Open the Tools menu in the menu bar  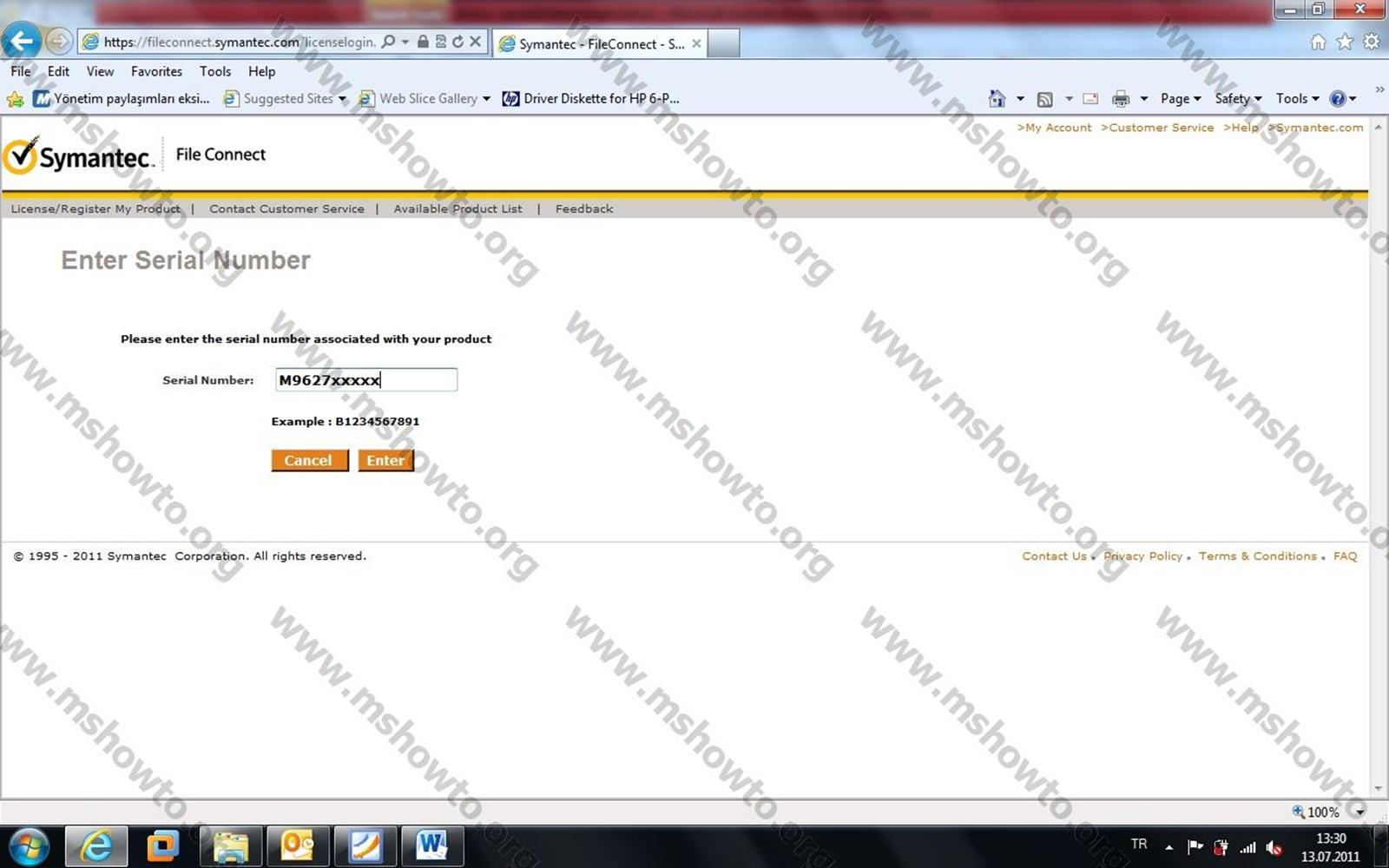point(215,71)
